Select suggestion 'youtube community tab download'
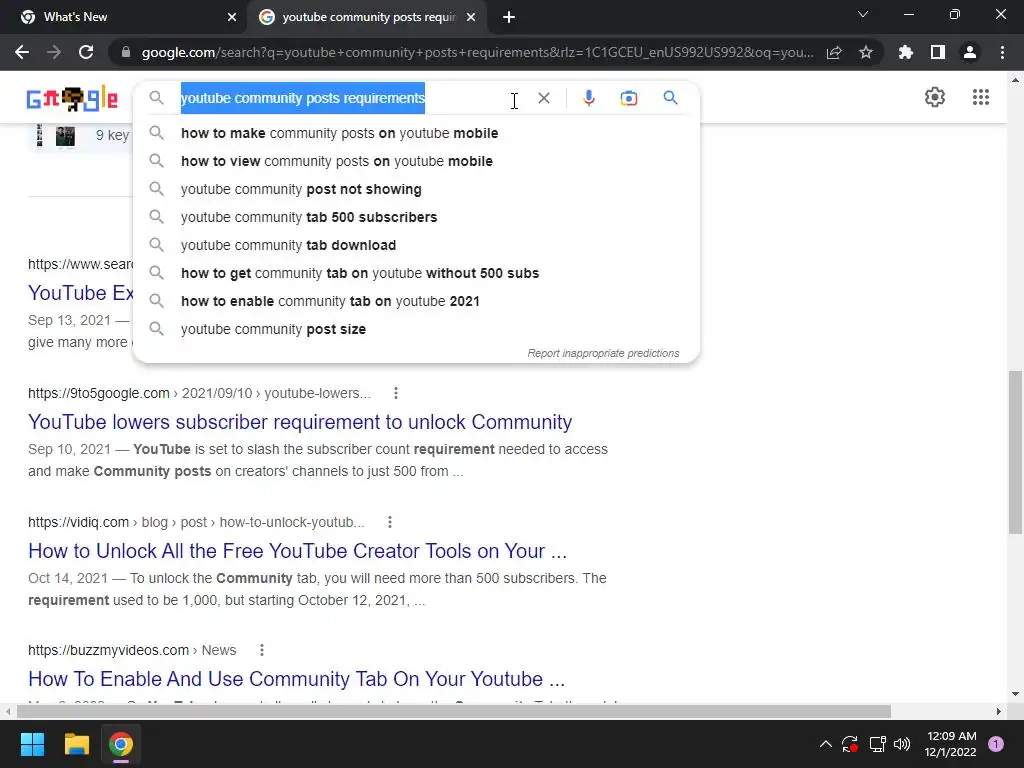The width and height of the screenshot is (1024, 768). click(416, 246)
